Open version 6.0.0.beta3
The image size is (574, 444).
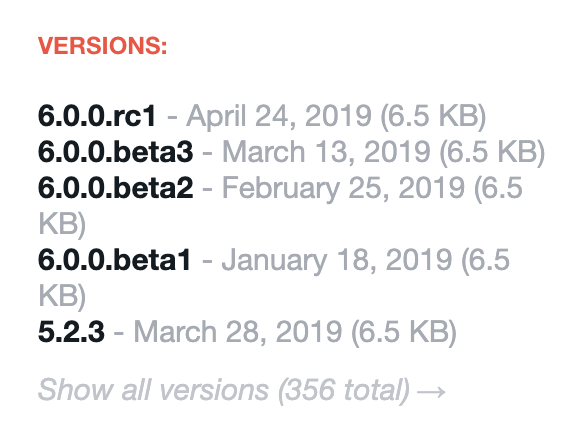pyautogui.click(x=116, y=152)
